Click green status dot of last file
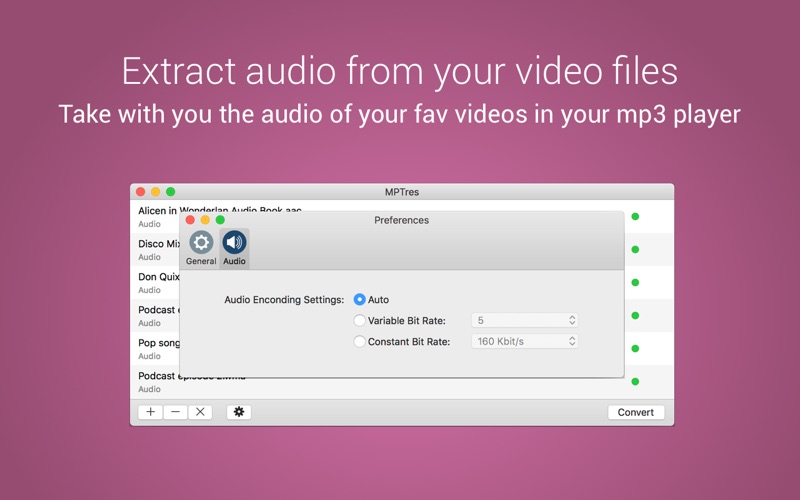 [635, 382]
